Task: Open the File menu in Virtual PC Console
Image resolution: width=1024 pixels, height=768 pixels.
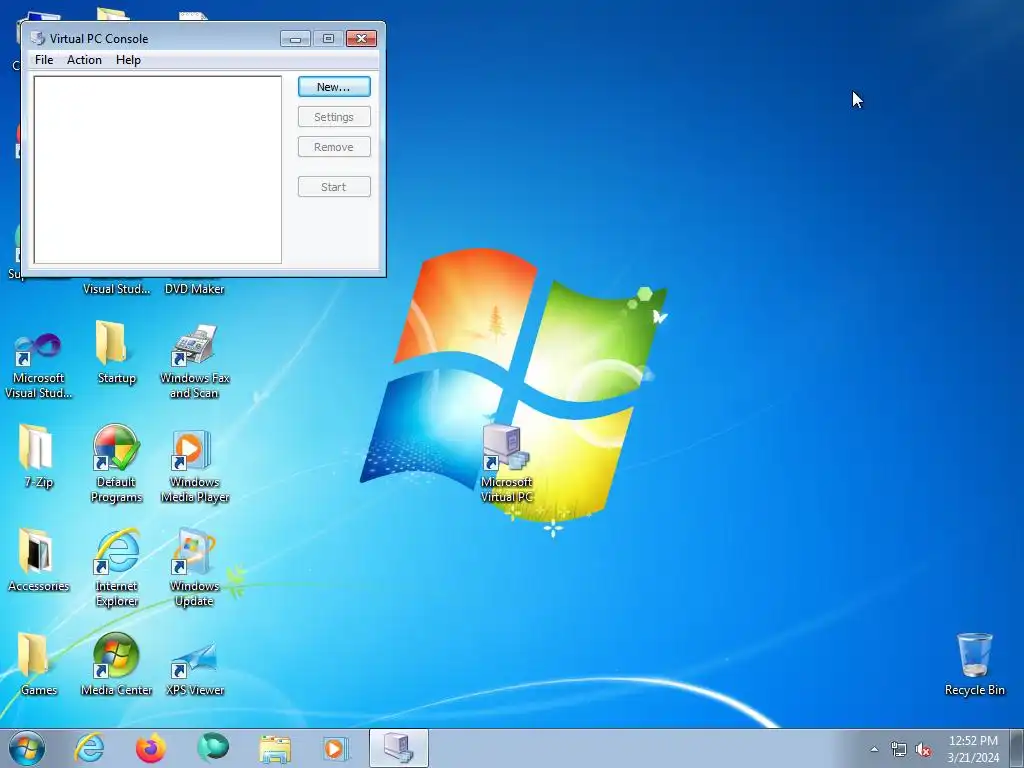Action: coord(44,59)
